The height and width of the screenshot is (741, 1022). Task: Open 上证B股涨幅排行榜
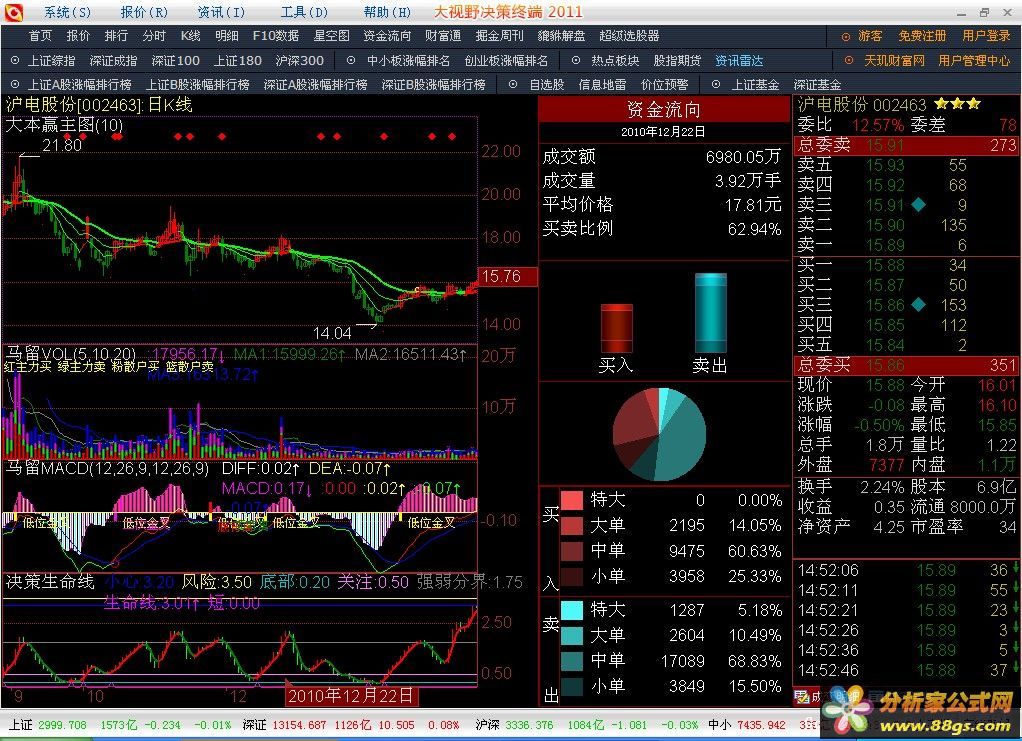tap(197, 85)
